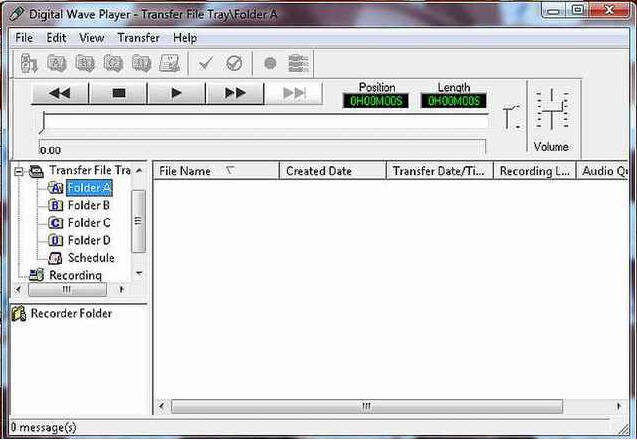Click the Schedule toolbar icon
637x440 pixels.
[x=169, y=63]
